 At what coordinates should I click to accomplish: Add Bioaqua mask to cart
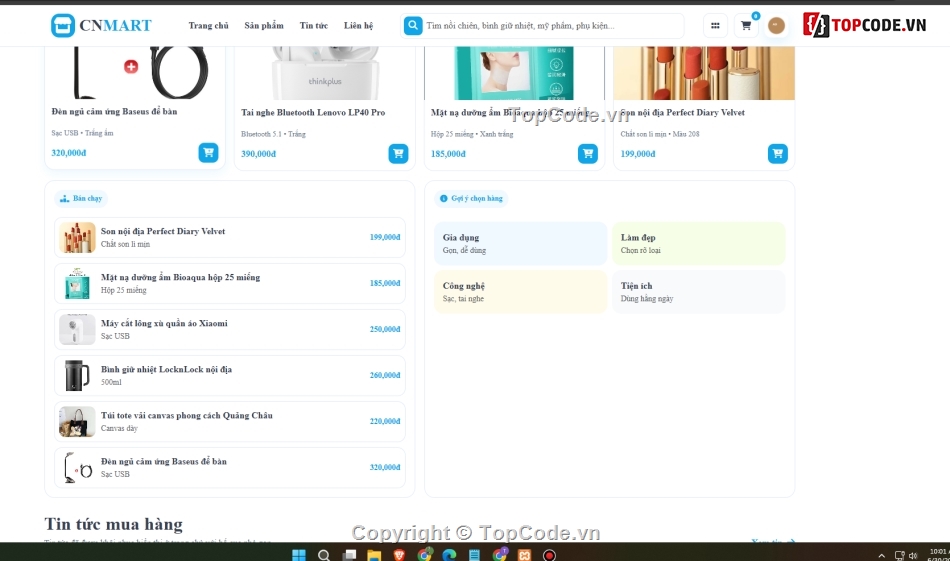coord(588,154)
